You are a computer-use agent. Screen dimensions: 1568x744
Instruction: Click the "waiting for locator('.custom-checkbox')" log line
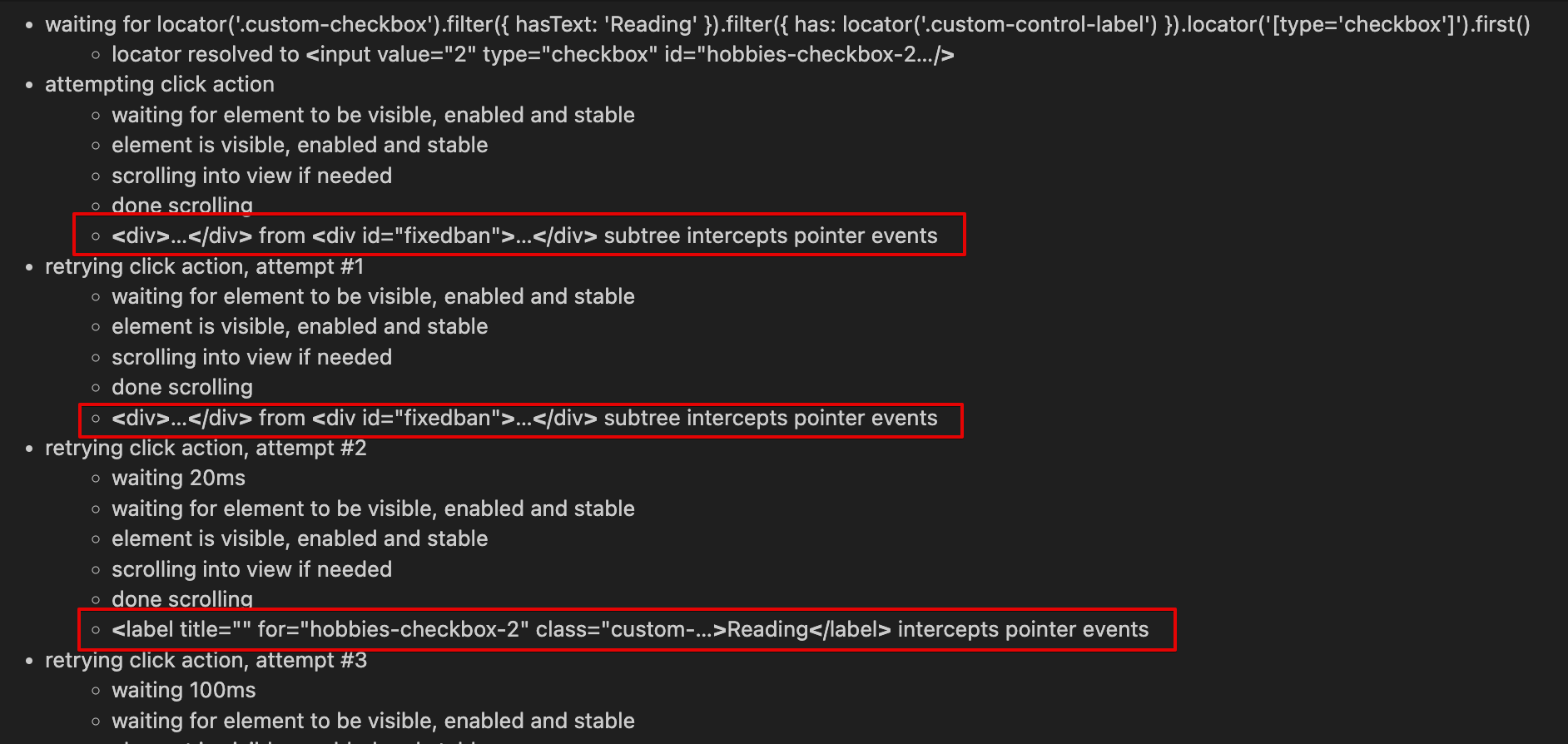pyautogui.click(x=786, y=24)
